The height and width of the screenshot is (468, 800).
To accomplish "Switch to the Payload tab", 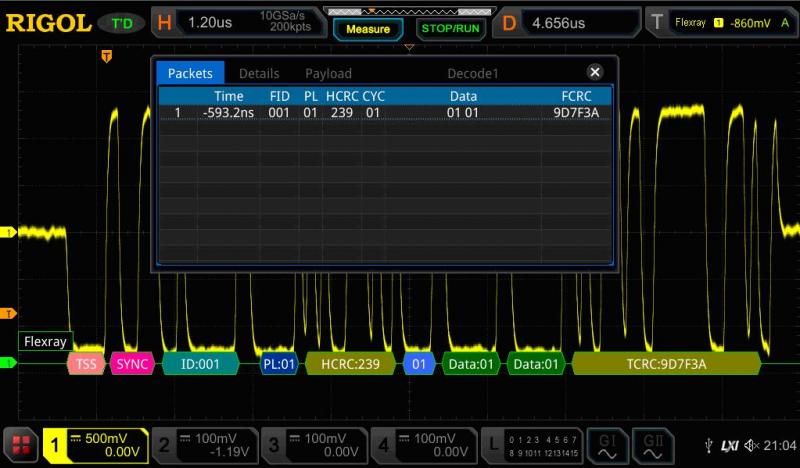I will click(x=328, y=73).
